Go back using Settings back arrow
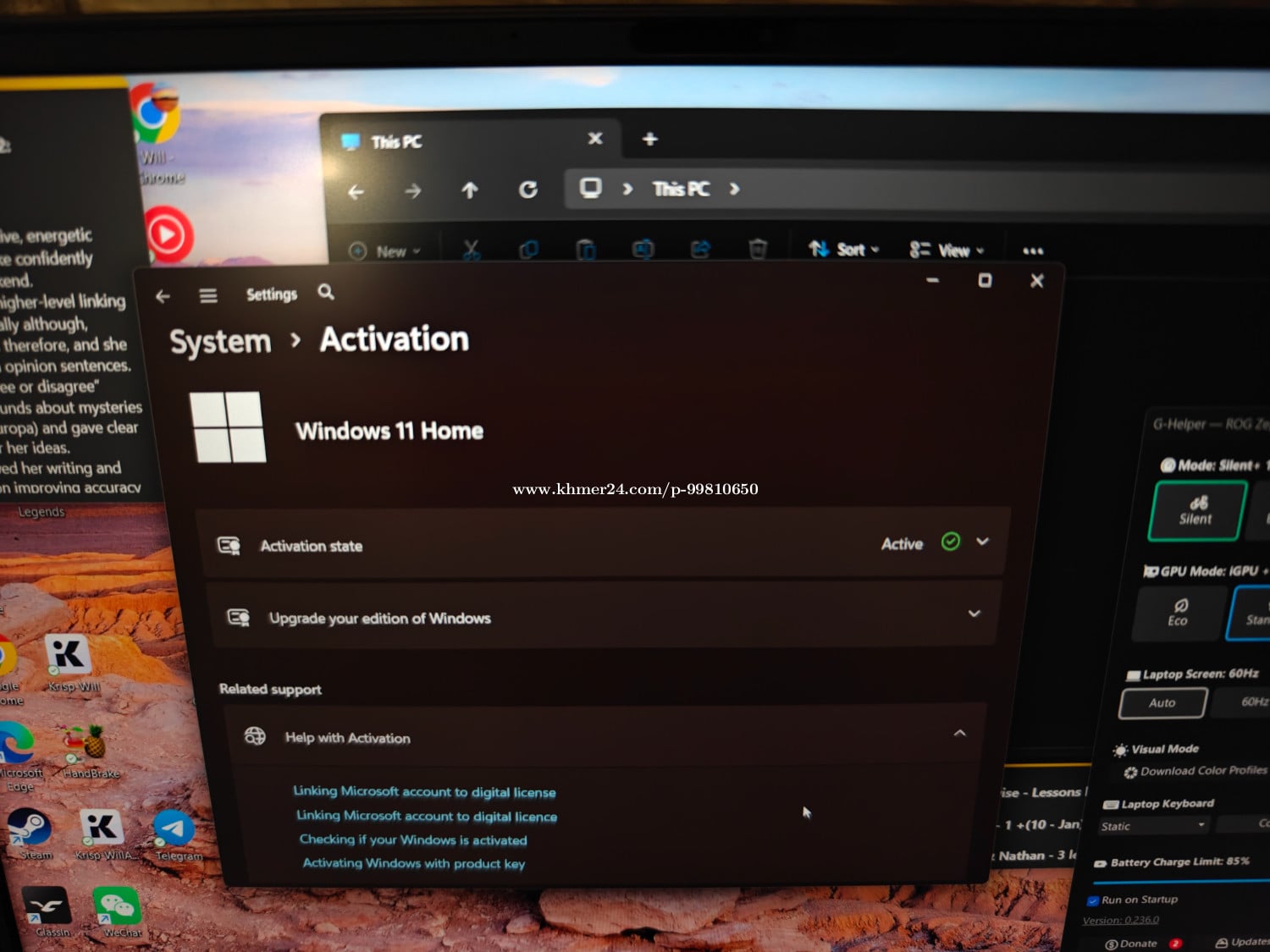 click(x=163, y=296)
